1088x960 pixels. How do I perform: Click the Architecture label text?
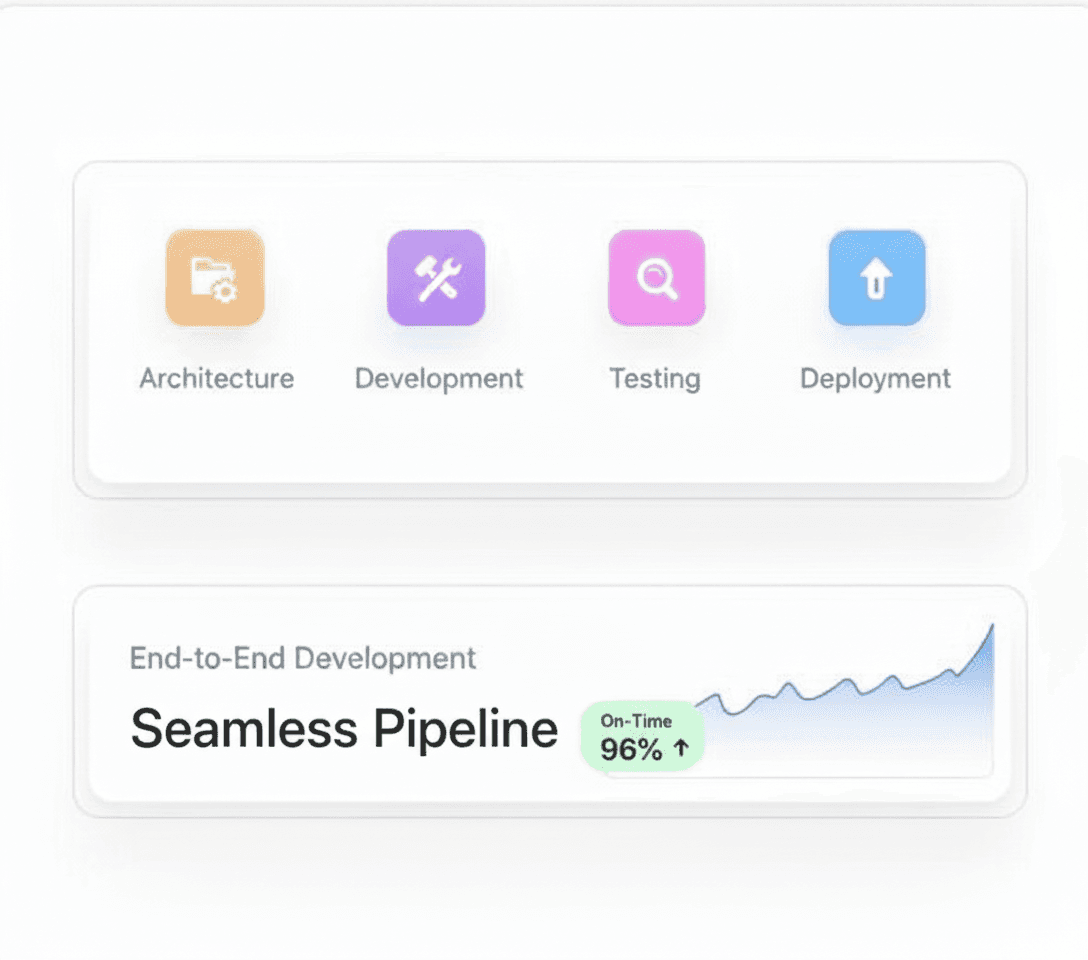click(216, 379)
